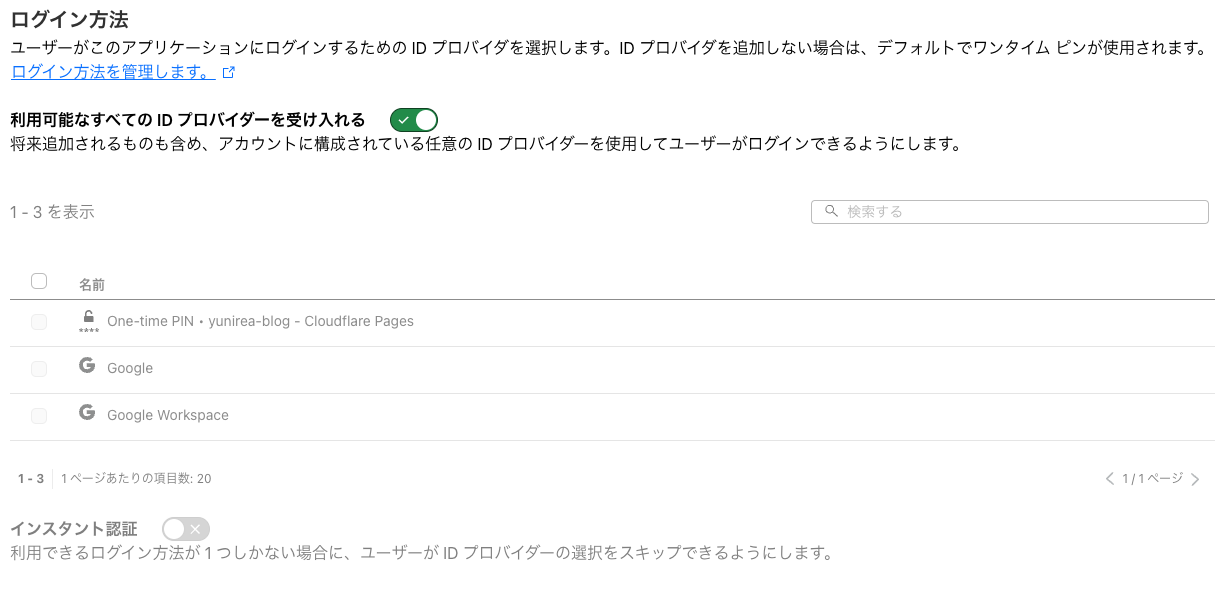Check the select-all checkbox in table header

pos(39,281)
